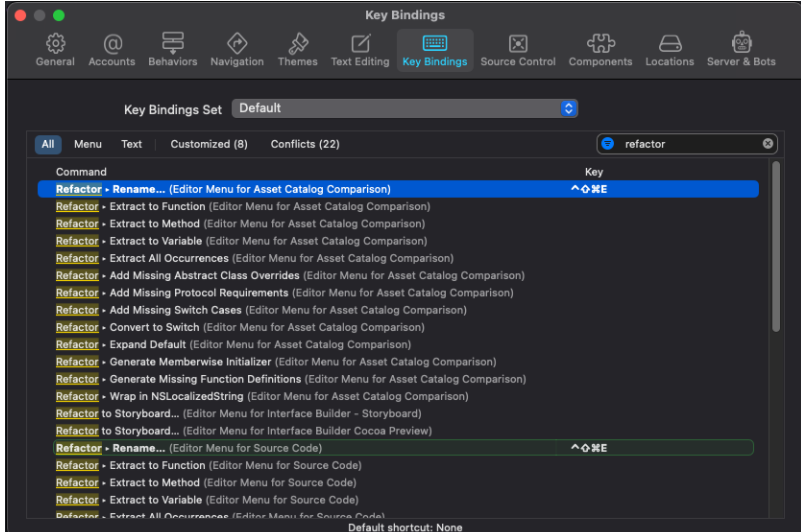Select the Convert to Switch row
Screen dimensions: 801x532
[398, 327]
